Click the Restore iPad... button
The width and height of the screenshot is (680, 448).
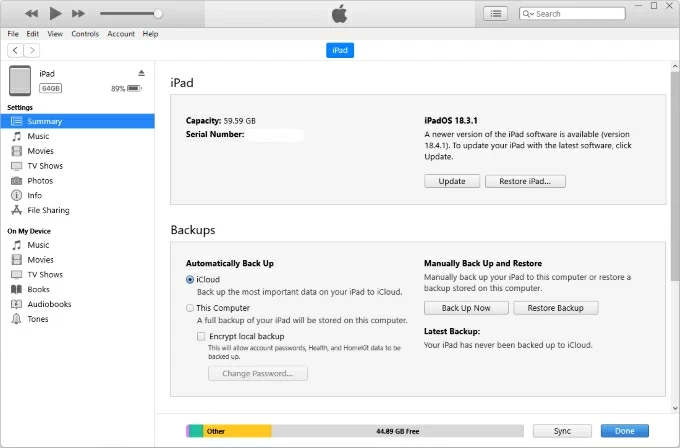[525, 181]
